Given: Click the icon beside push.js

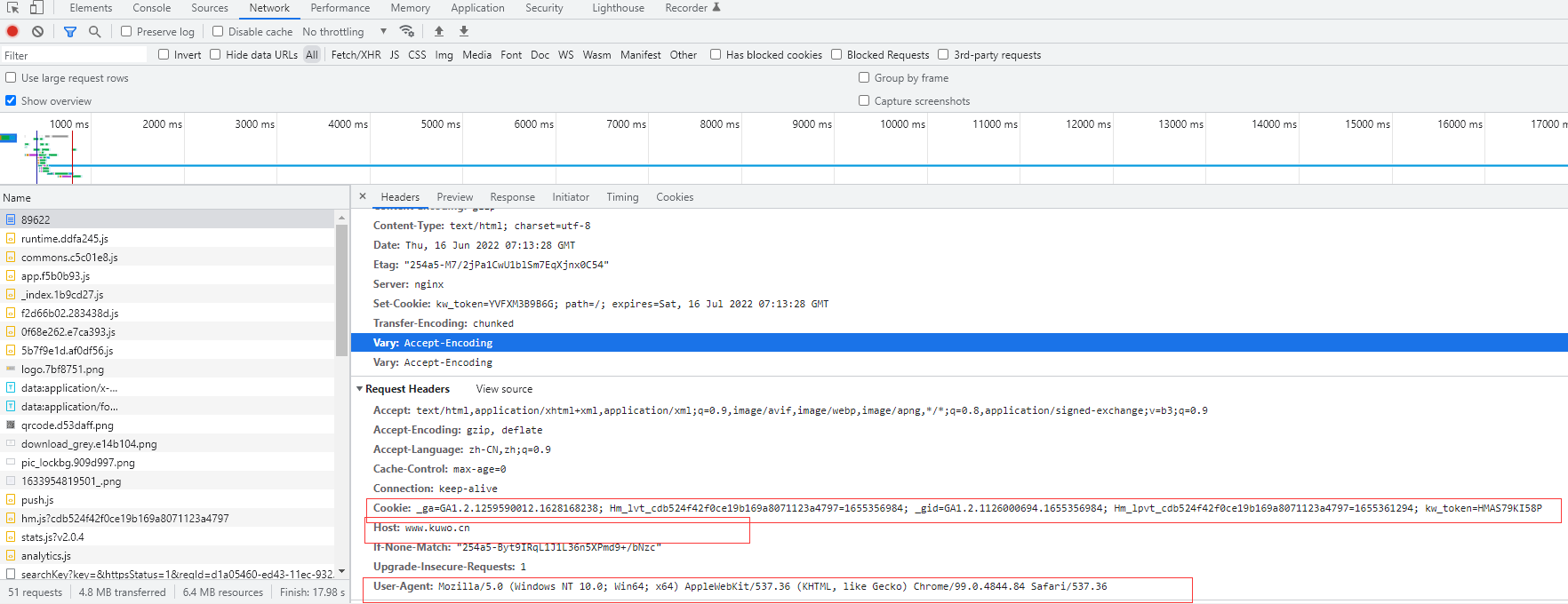Looking at the screenshot, I should click(x=11, y=499).
